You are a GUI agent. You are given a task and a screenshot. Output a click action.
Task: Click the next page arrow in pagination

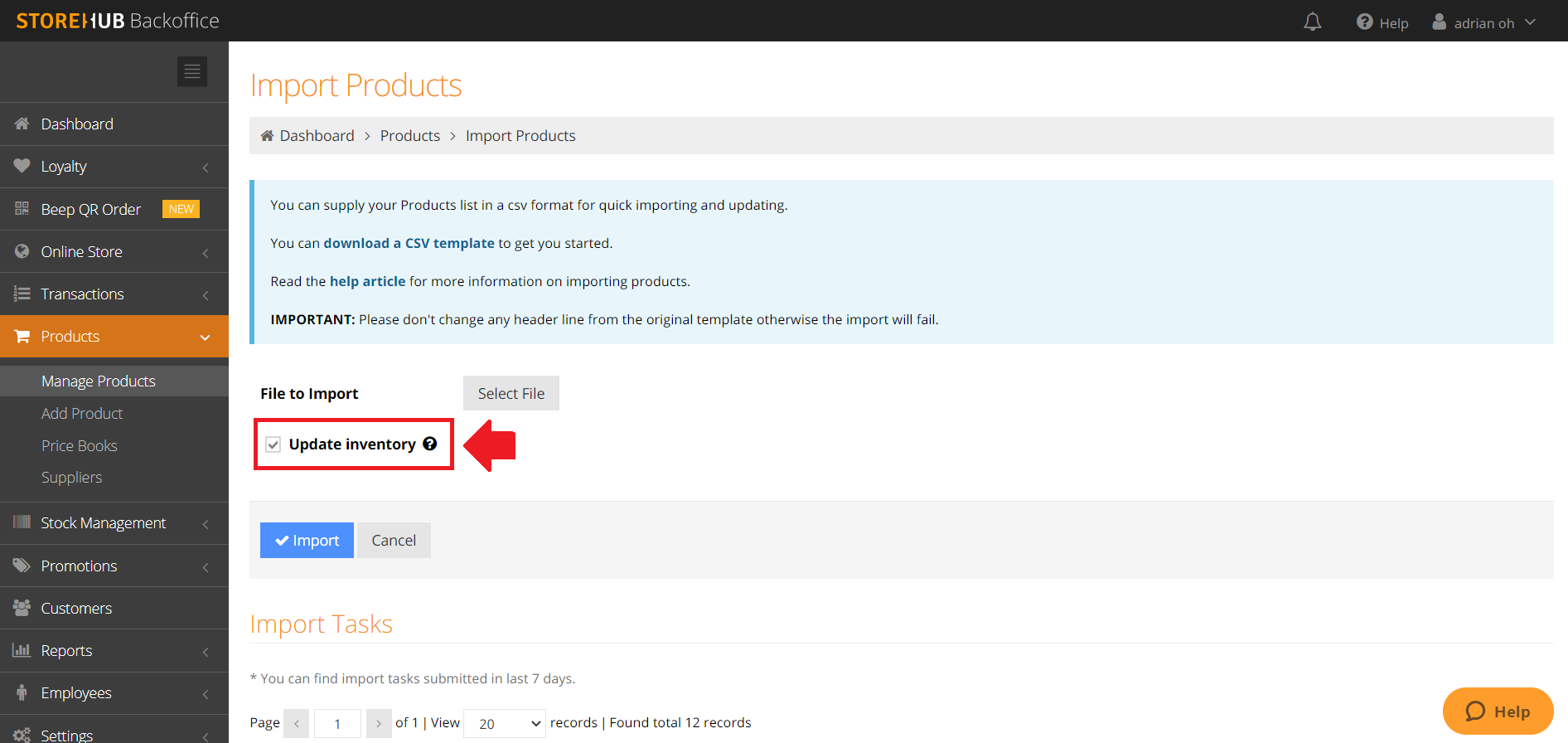(379, 724)
